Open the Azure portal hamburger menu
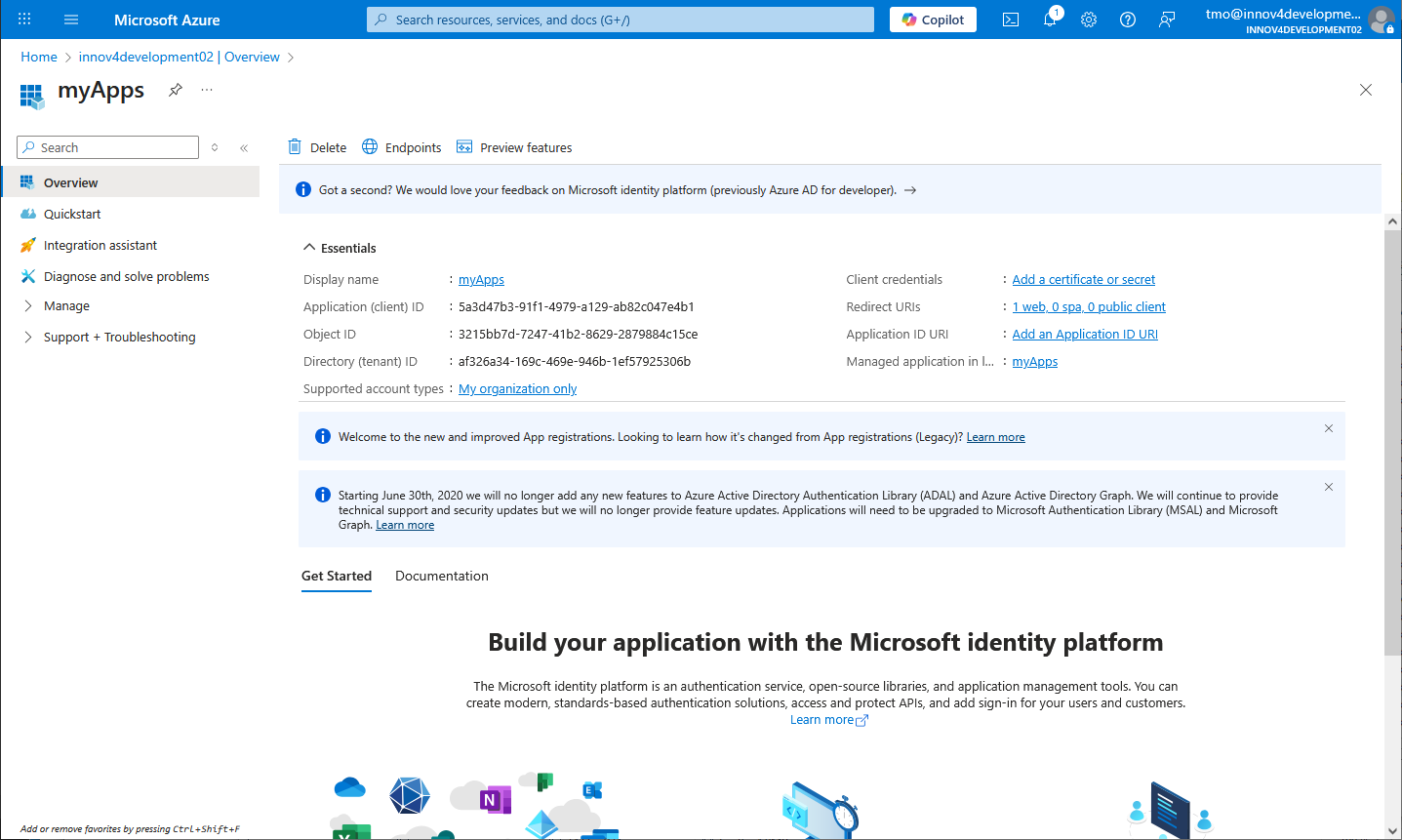The image size is (1402, 840). coord(71,20)
